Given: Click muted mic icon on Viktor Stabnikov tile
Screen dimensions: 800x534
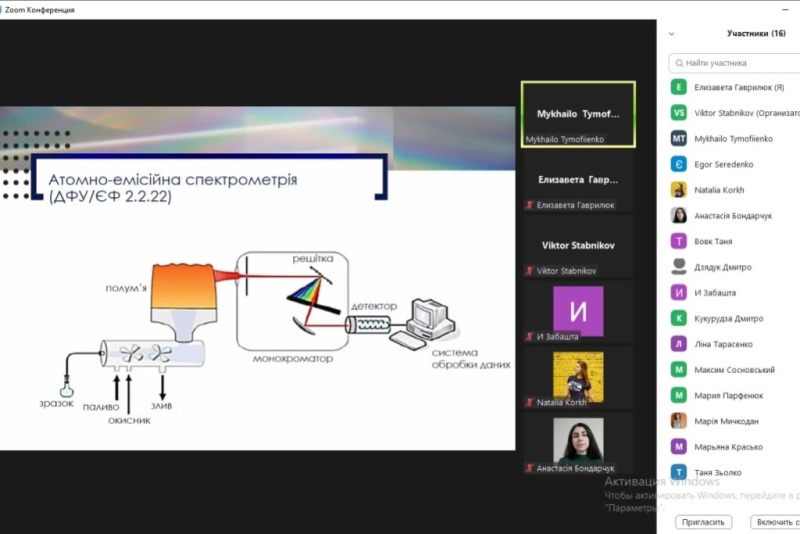Looking at the screenshot, I should click(x=530, y=271).
